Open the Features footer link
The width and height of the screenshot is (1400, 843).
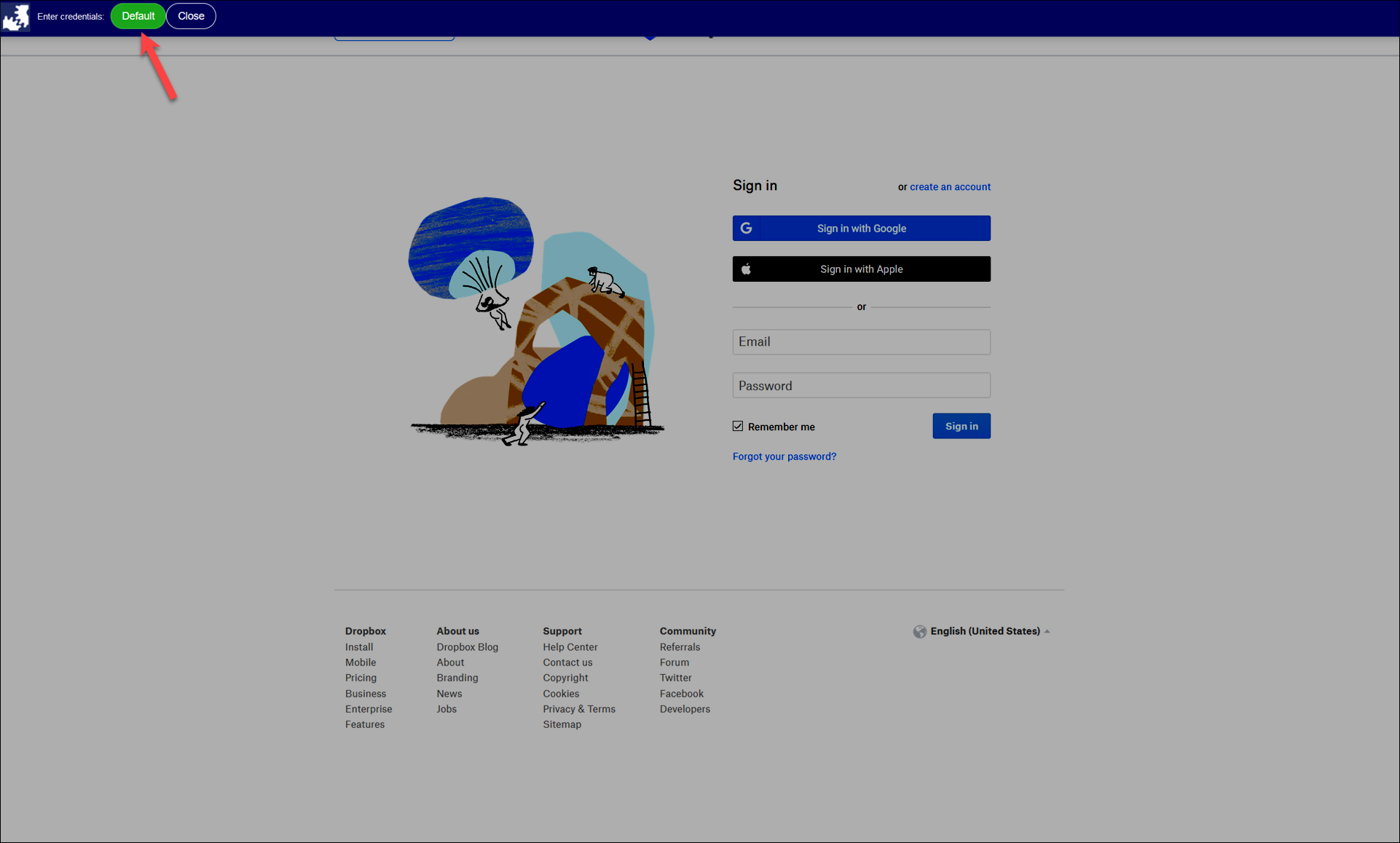click(x=365, y=724)
